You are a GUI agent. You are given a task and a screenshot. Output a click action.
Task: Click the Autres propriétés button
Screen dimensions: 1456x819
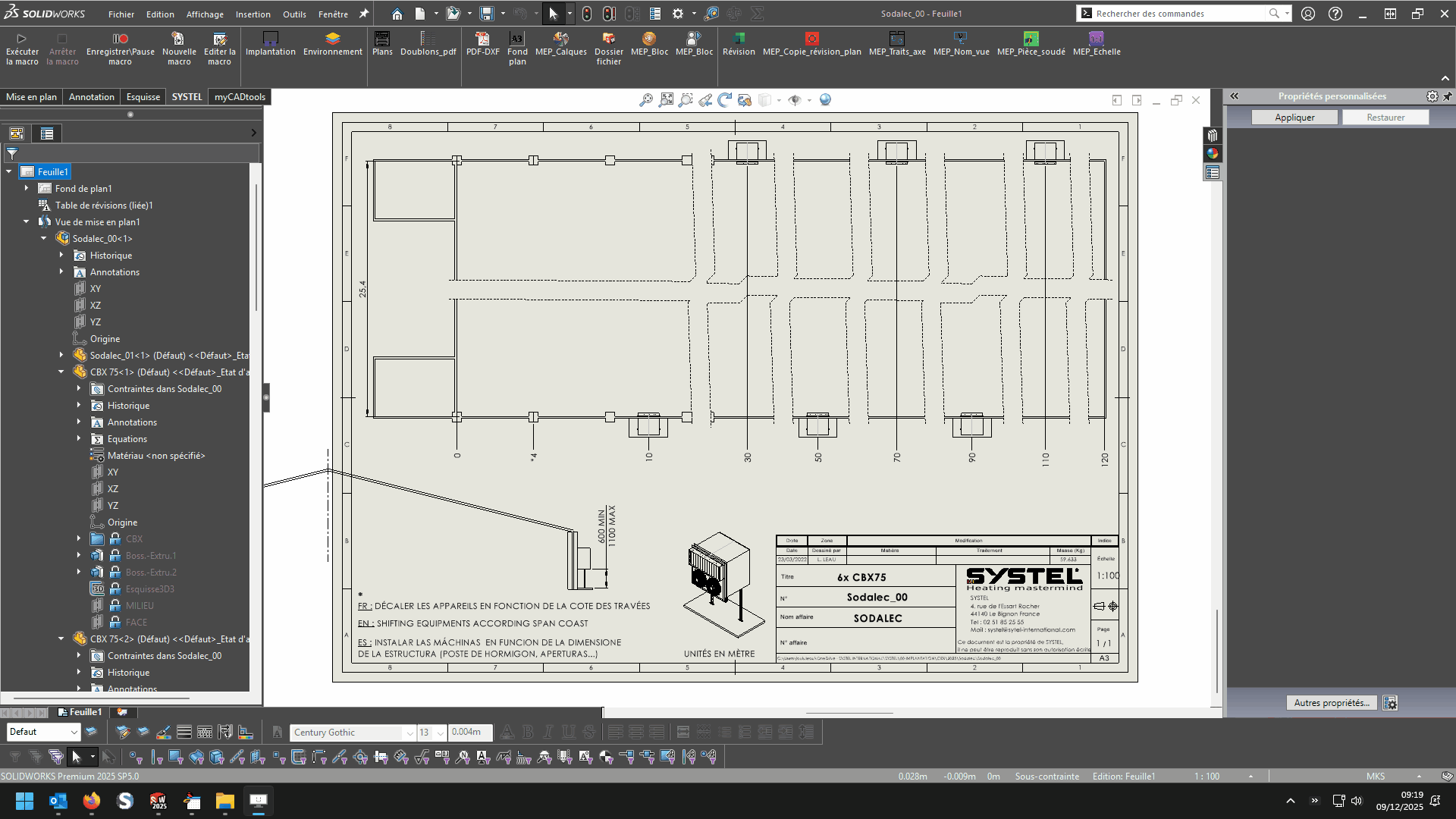1331,703
